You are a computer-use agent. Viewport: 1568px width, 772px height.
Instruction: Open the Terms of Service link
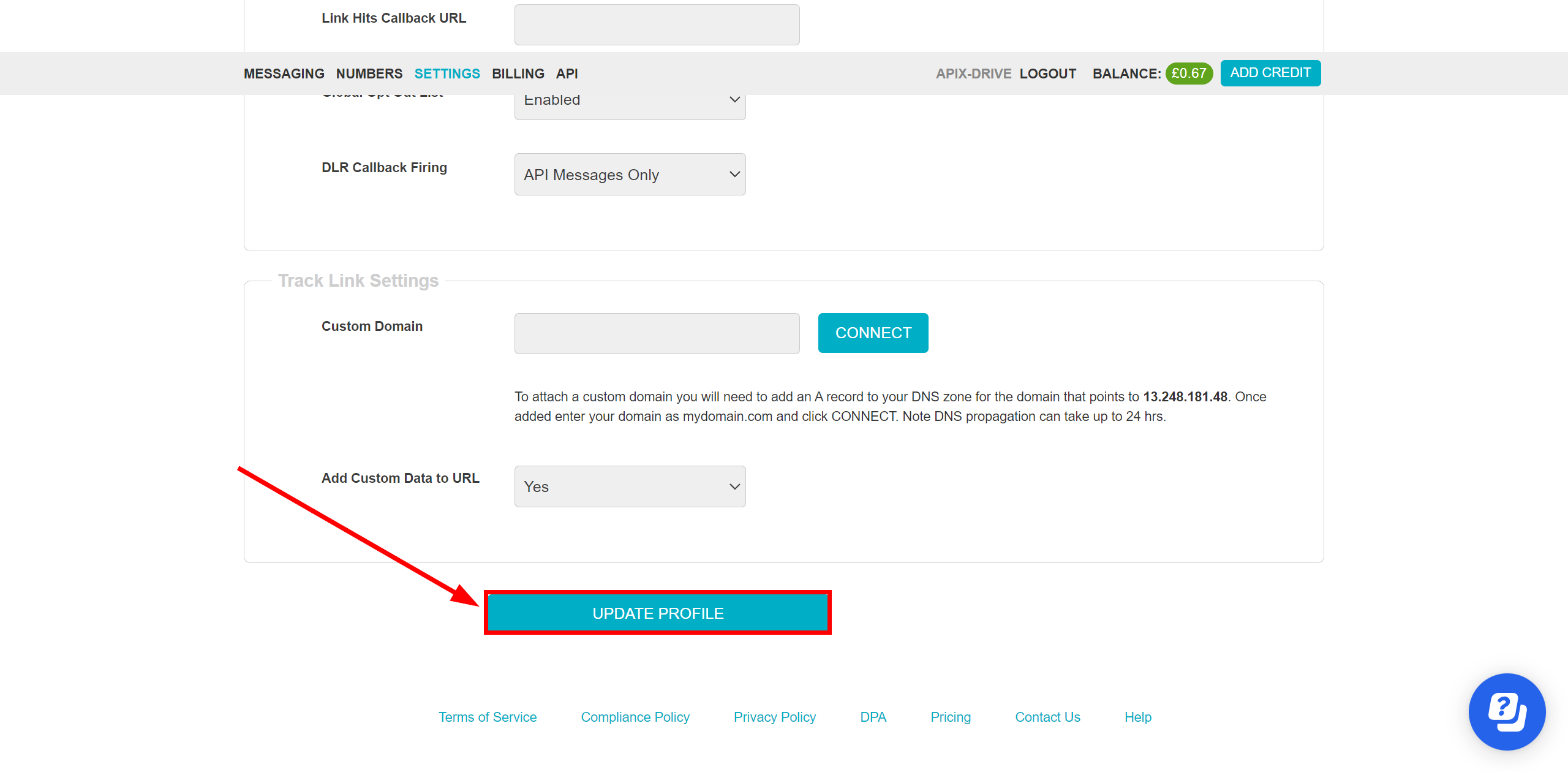click(488, 717)
